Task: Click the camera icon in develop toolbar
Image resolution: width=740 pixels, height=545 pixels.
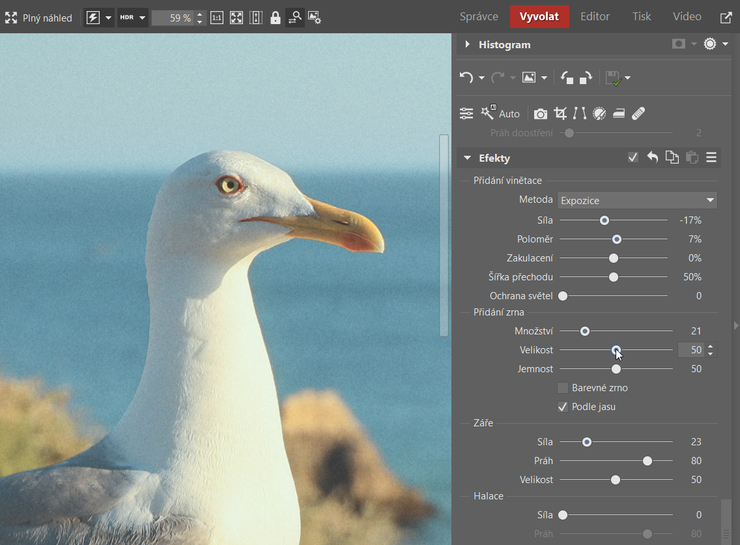Action: [x=540, y=114]
